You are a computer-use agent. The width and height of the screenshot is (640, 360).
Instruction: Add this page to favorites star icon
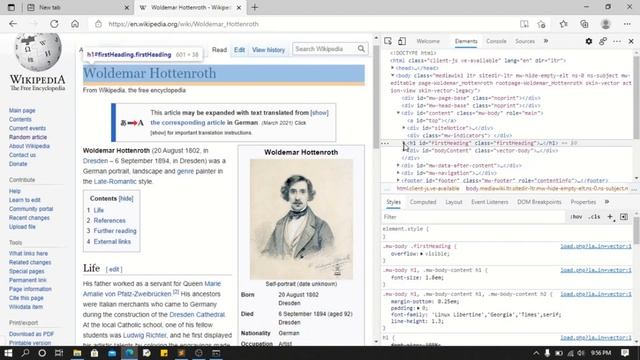542,24
